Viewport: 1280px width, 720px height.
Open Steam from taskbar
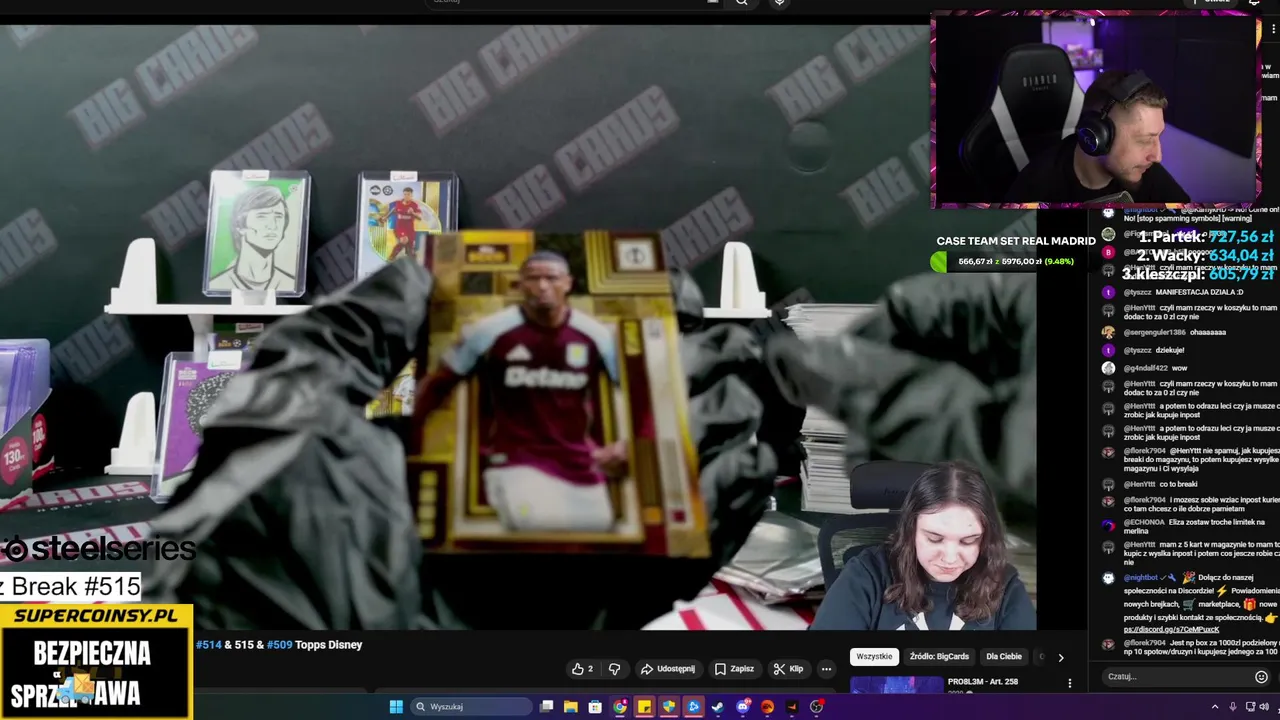[x=718, y=707]
